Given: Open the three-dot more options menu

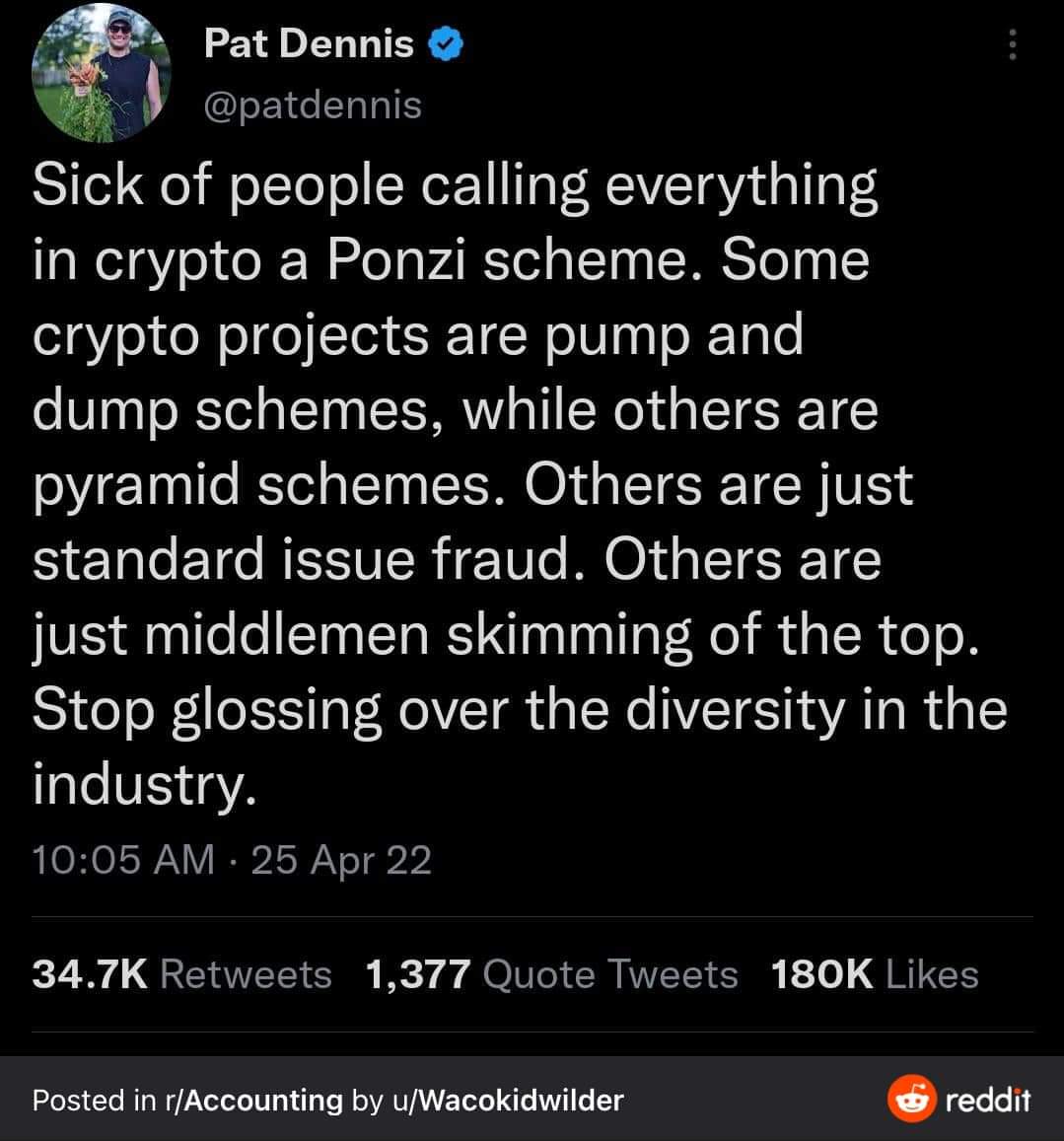Looking at the screenshot, I should 1009,43.
